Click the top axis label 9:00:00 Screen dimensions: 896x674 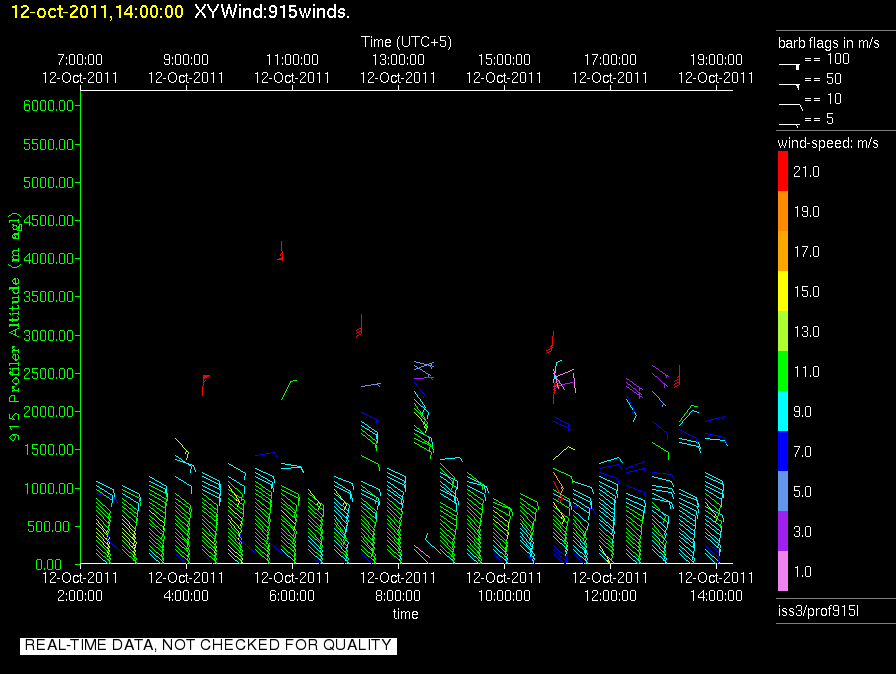(186, 60)
